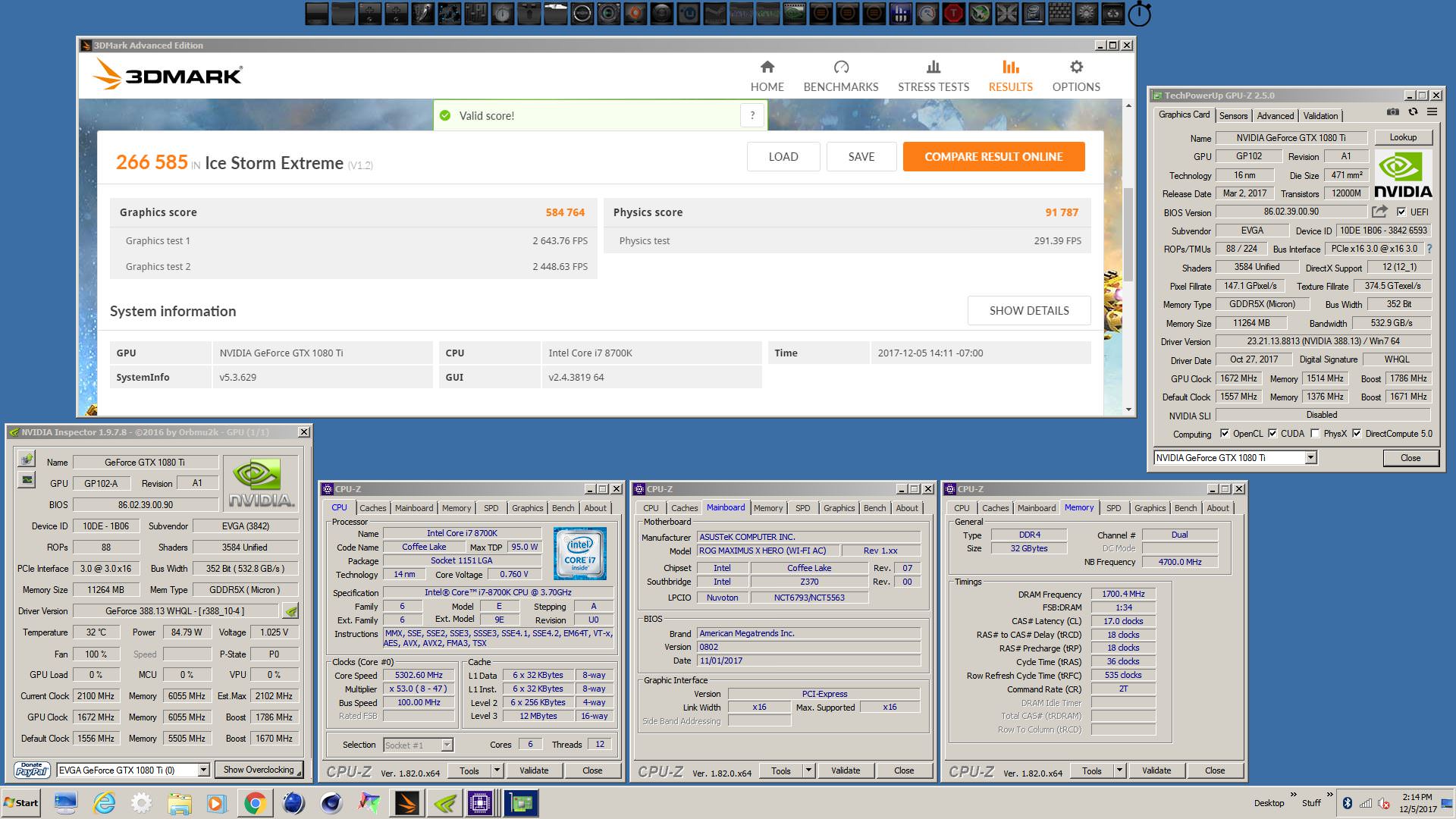Open the GPU selection dropdown in NVIDIA Inspector
Image resolution: width=1456 pixels, height=819 pixels.
tap(203, 770)
